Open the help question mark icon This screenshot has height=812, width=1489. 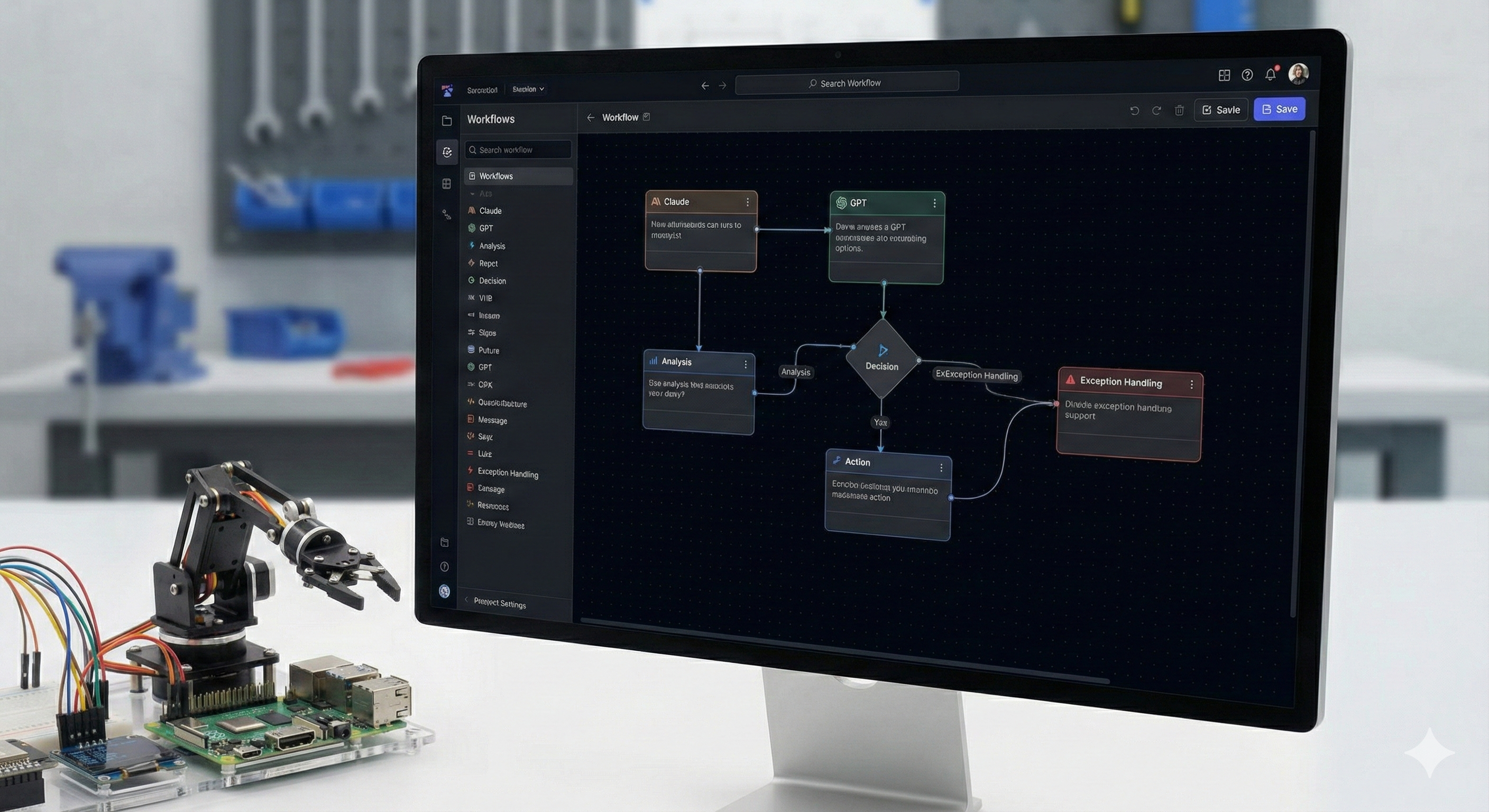(1247, 75)
